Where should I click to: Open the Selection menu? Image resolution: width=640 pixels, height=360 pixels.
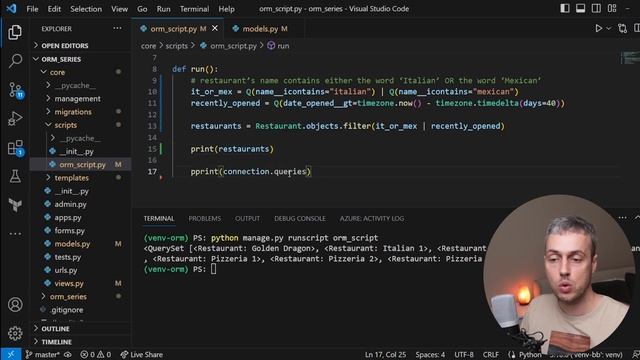(86, 9)
